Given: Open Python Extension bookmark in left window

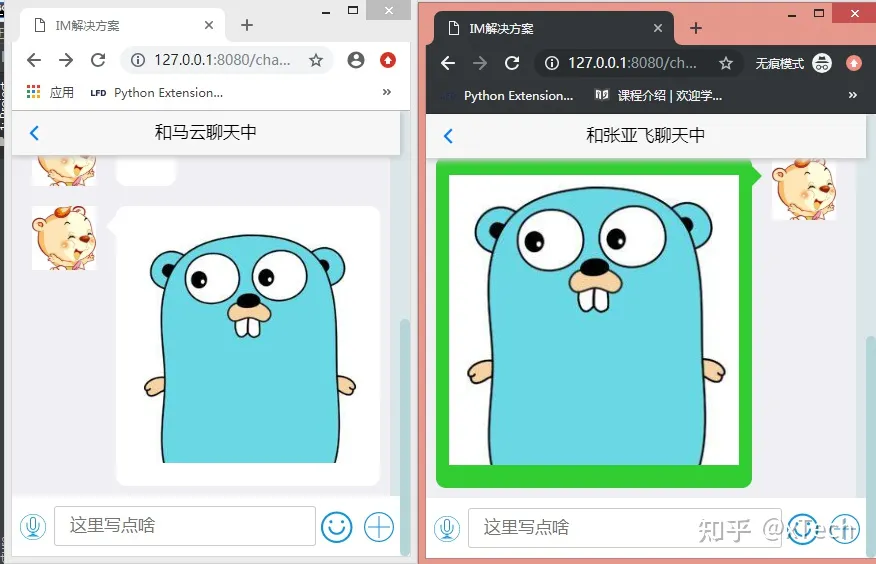Looking at the screenshot, I should click(x=156, y=93).
